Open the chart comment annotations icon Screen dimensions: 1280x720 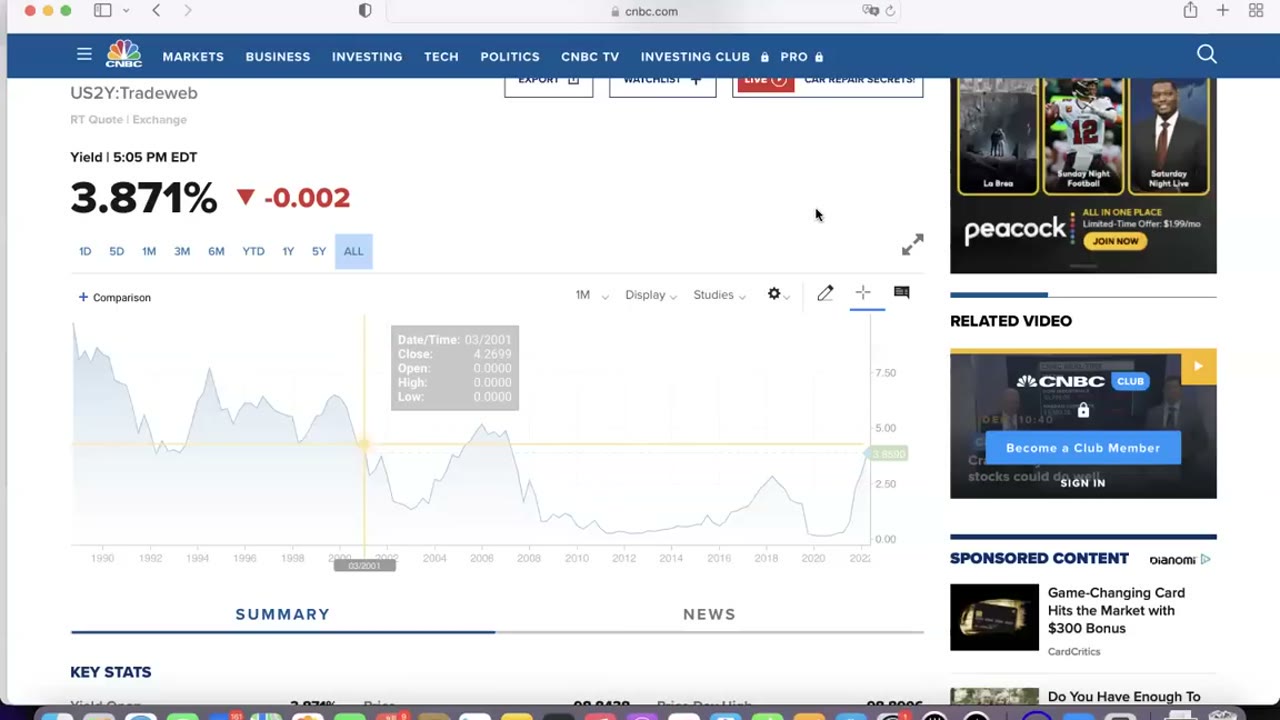click(902, 292)
